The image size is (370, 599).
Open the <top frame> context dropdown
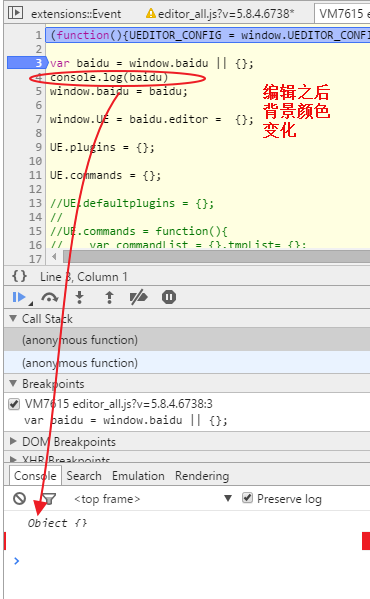pyautogui.click(x=153, y=499)
